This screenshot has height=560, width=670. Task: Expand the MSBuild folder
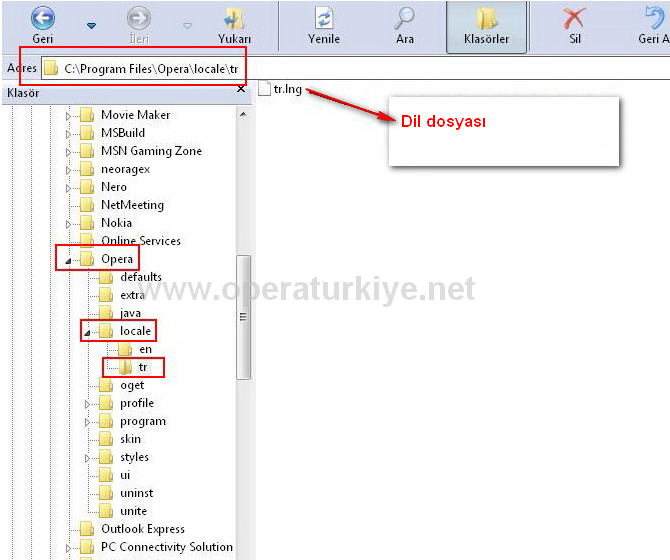click(x=68, y=134)
